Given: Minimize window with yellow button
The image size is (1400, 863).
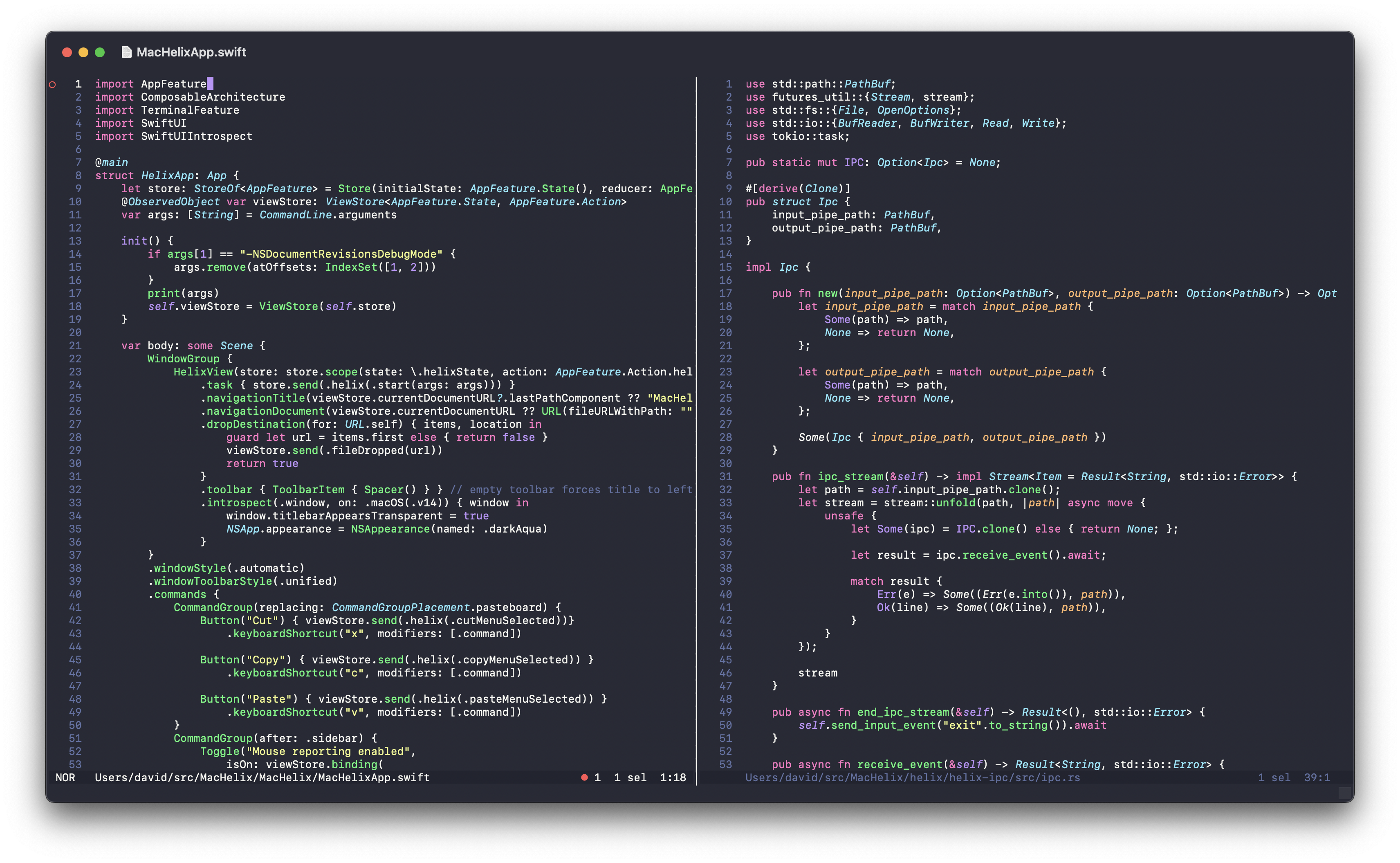Looking at the screenshot, I should coord(83,52).
